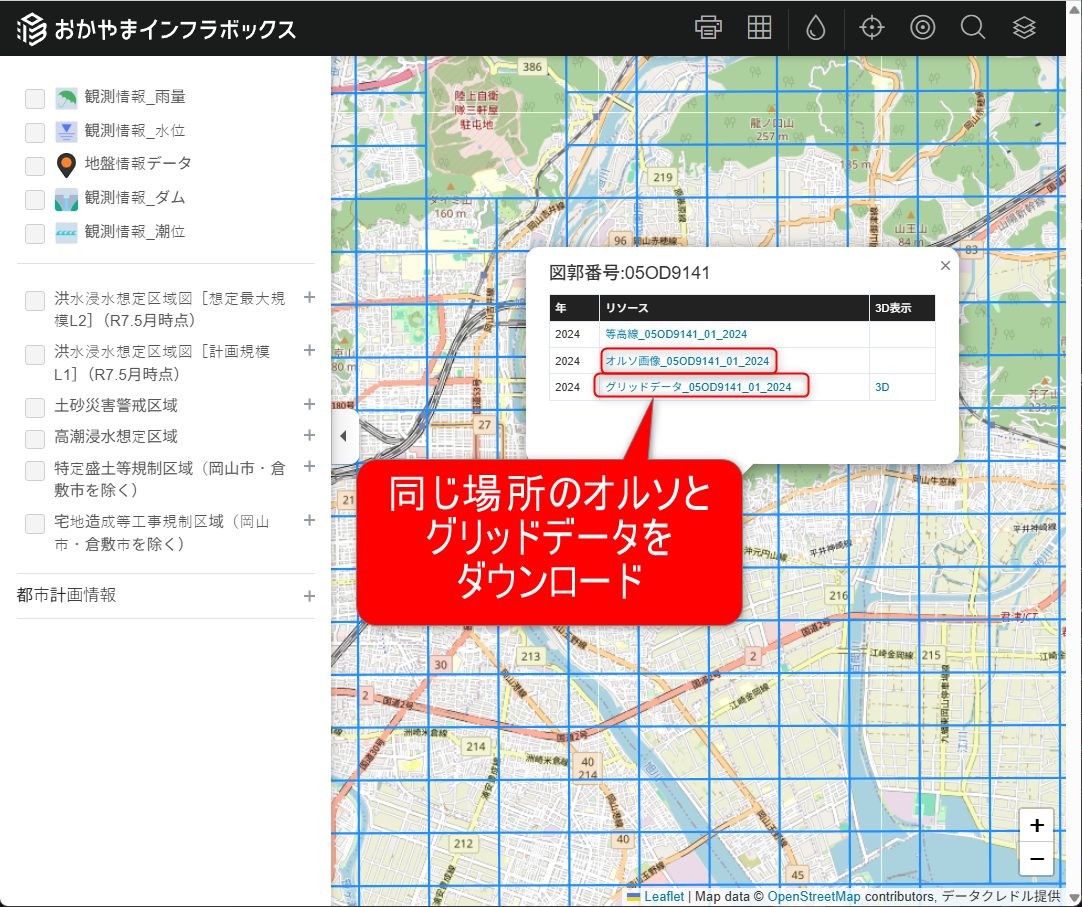Click the water drop icon
The width and height of the screenshot is (1082, 907).
[x=816, y=29]
